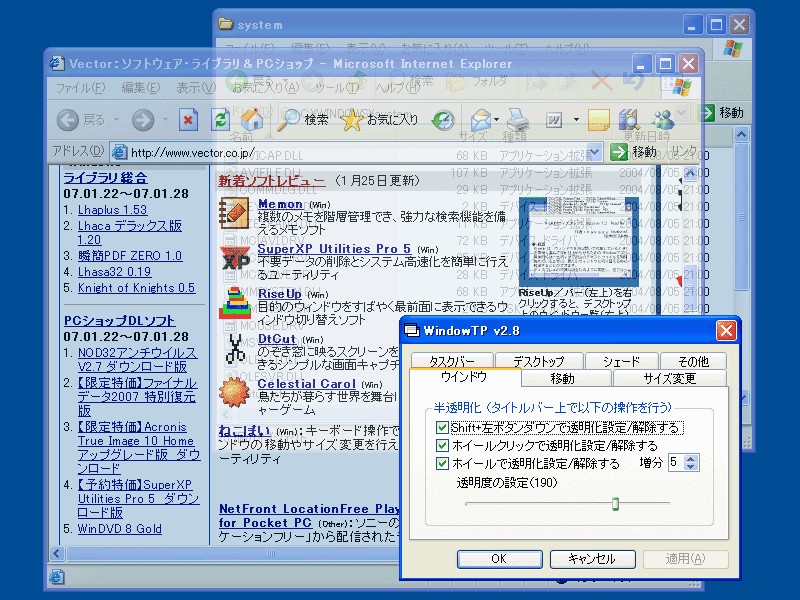Click the 透明度の設定 slider handle
This screenshot has width=800, height=600.
[x=615, y=504]
